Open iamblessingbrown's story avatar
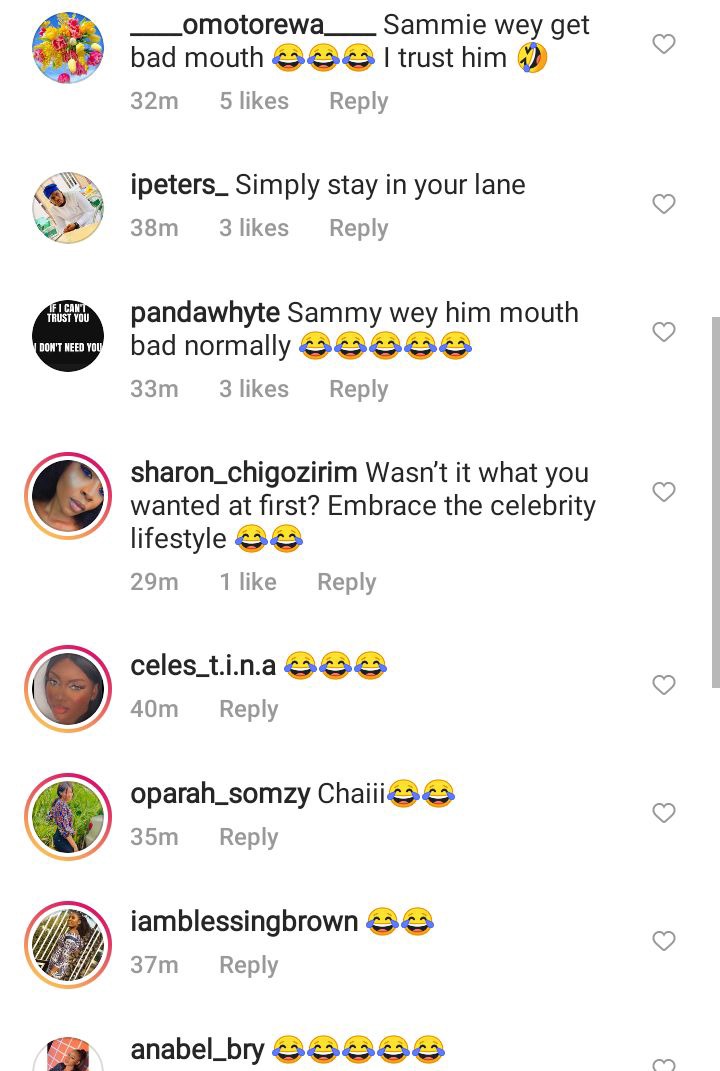Screen dimensions: 720x1071 pyautogui.click(x=68, y=945)
